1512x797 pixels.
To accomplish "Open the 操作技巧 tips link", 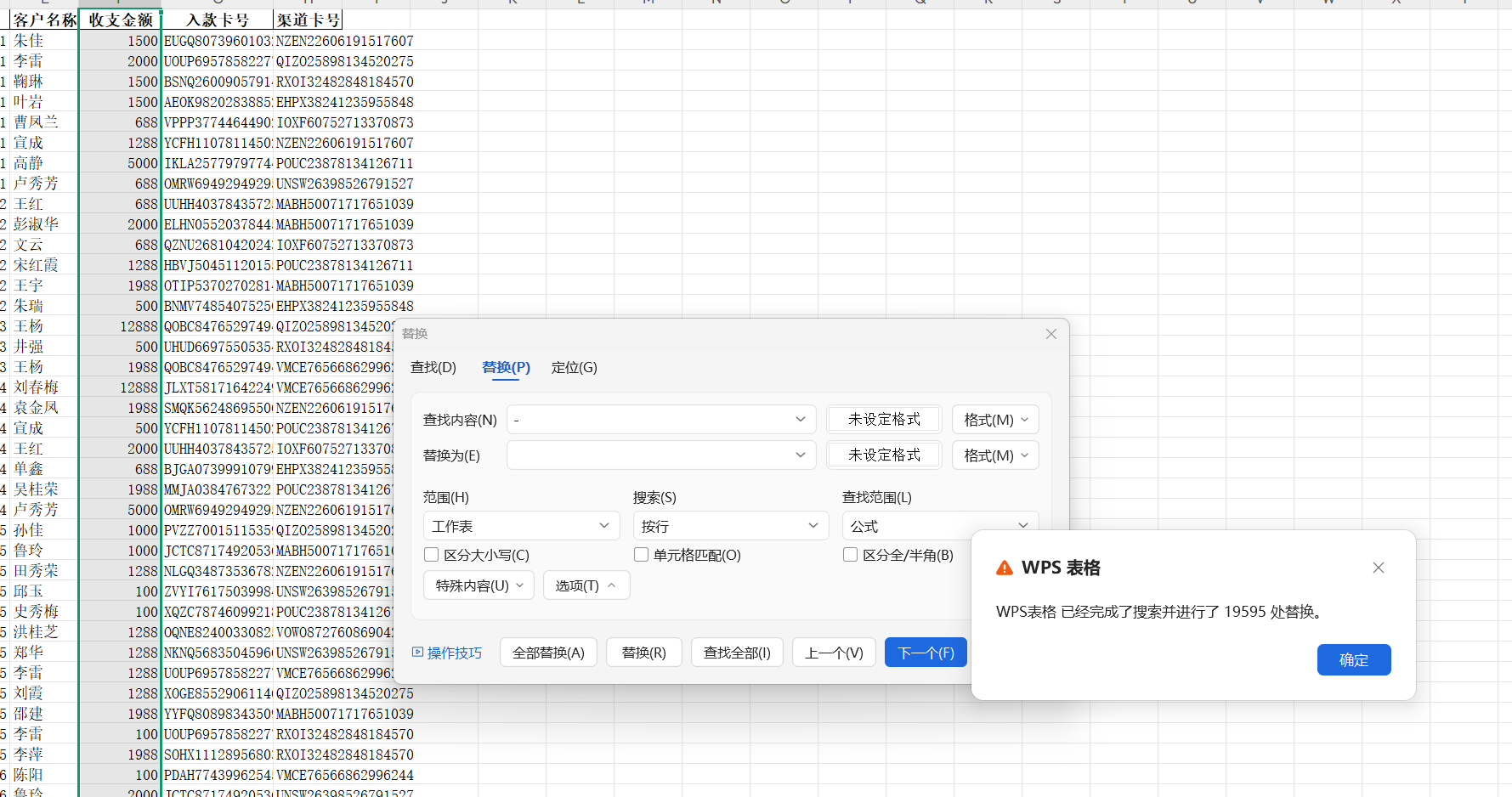I will tap(447, 653).
